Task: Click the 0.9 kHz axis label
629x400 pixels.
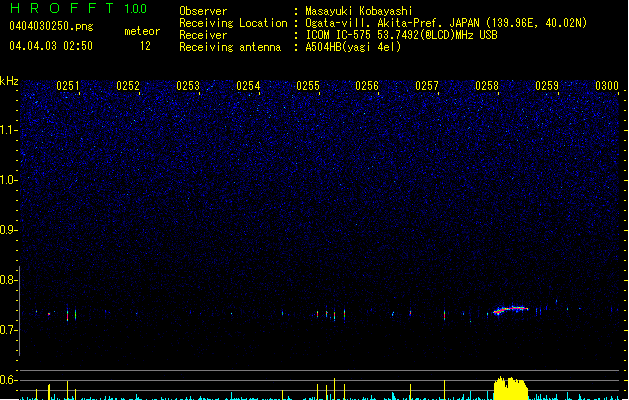Action: click(8, 230)
